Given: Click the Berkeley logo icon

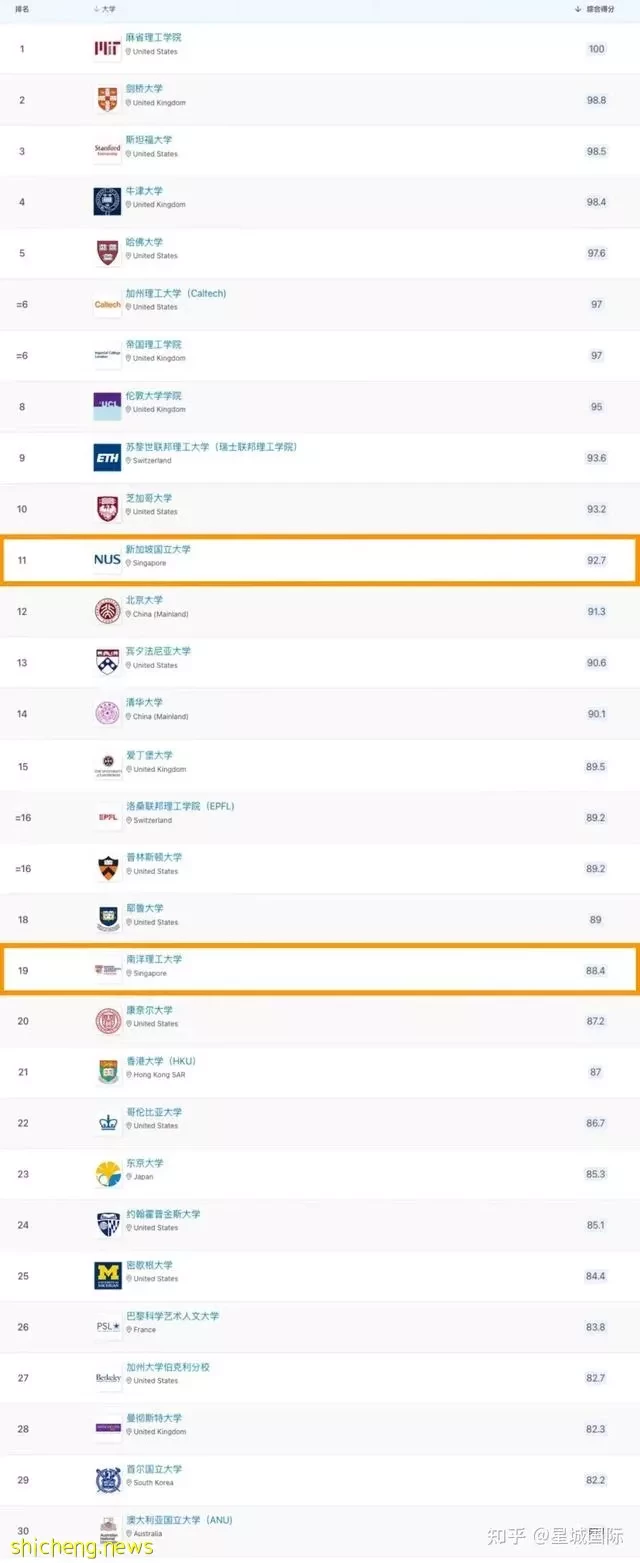Looking at the screenshot, I should point(107,1377).
